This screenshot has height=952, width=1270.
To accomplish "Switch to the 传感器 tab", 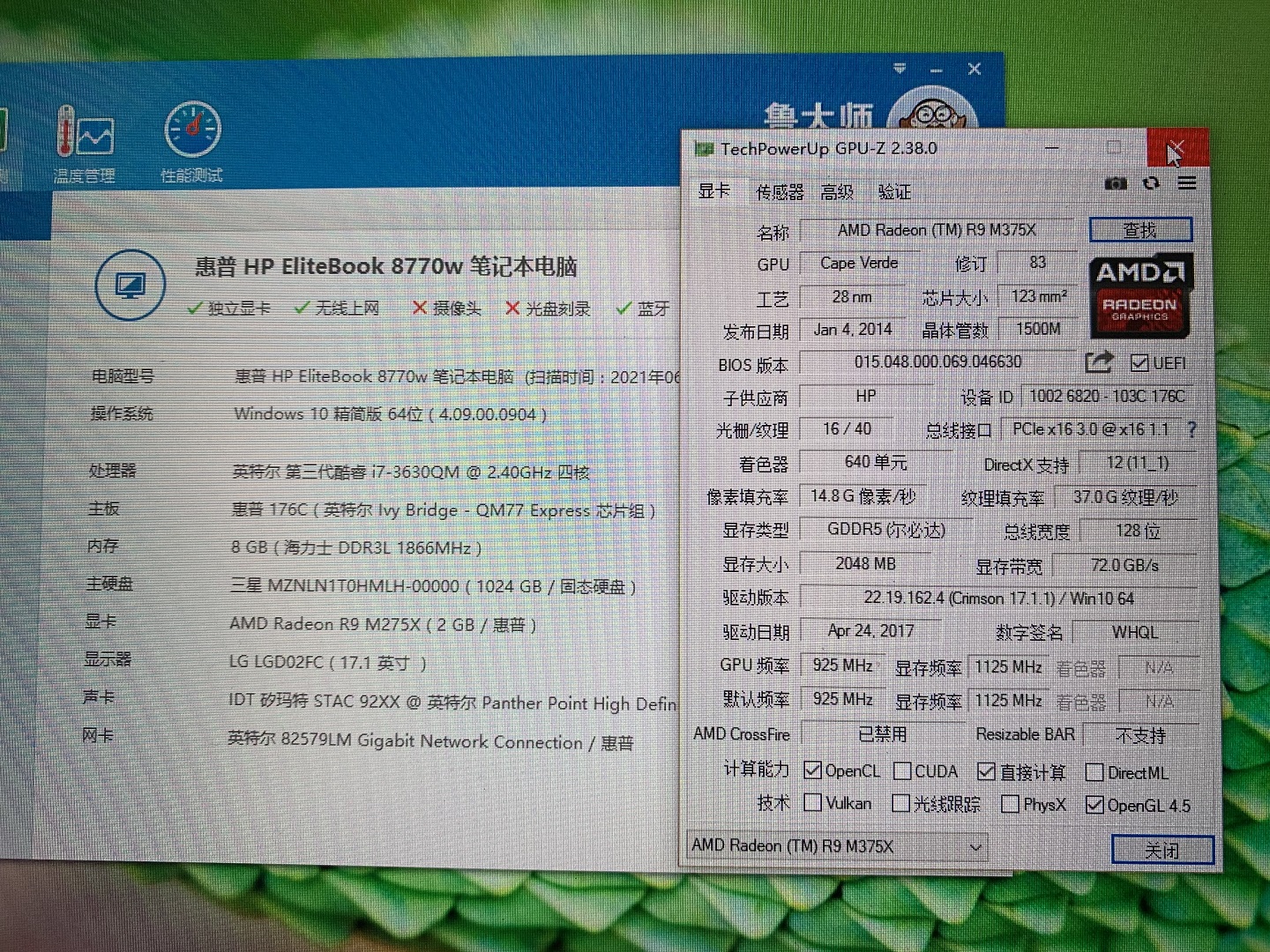I will 780,192.
